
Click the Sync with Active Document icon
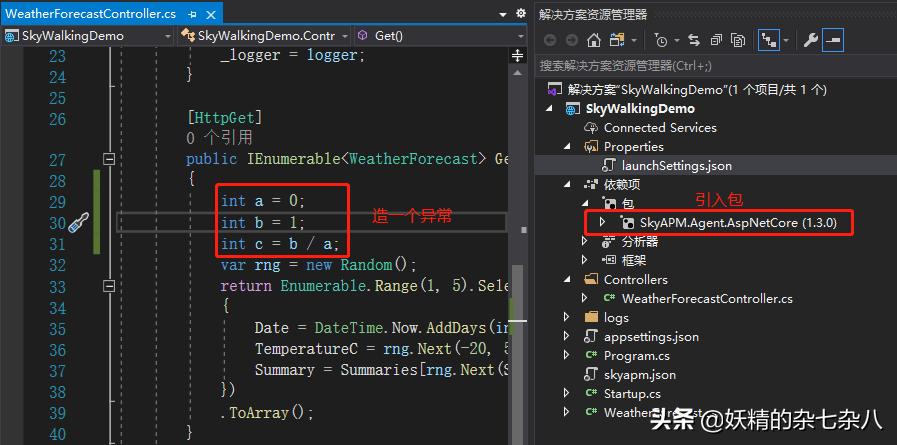pos(694,40)
